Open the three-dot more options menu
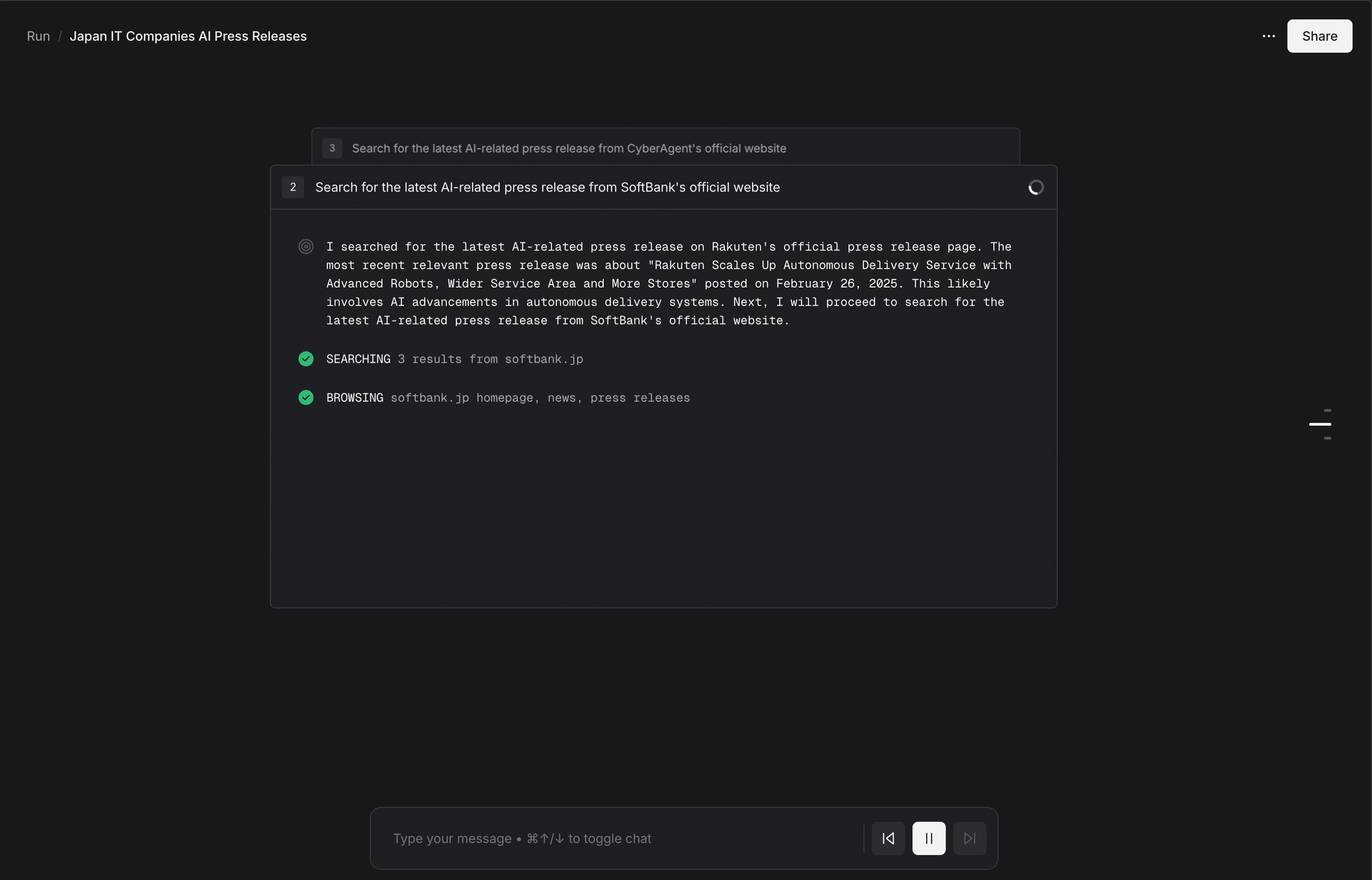1372x880 pixels. [x=1268, y=36]
